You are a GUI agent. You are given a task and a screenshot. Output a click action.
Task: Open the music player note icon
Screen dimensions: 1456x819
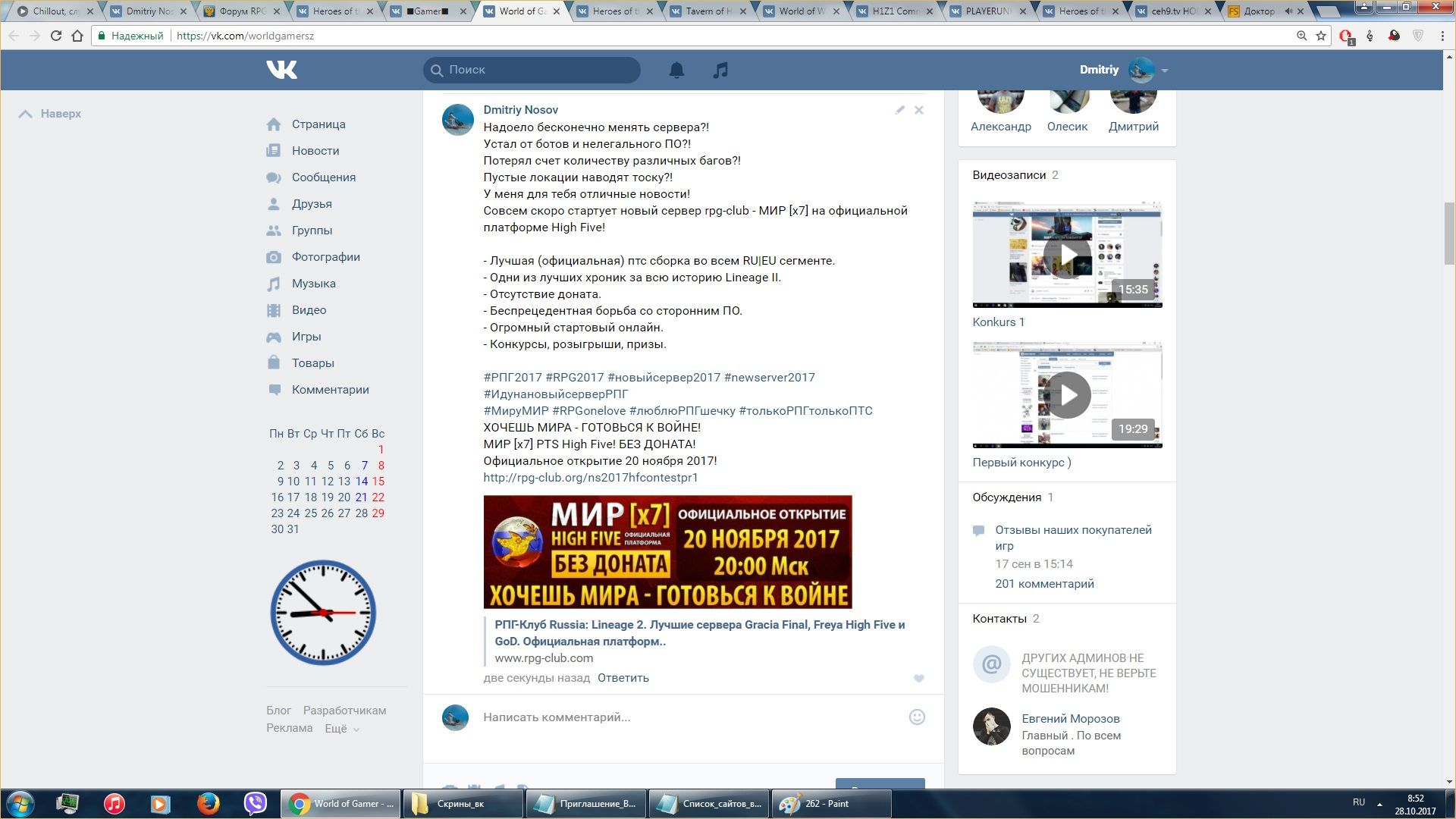point(720,70)
